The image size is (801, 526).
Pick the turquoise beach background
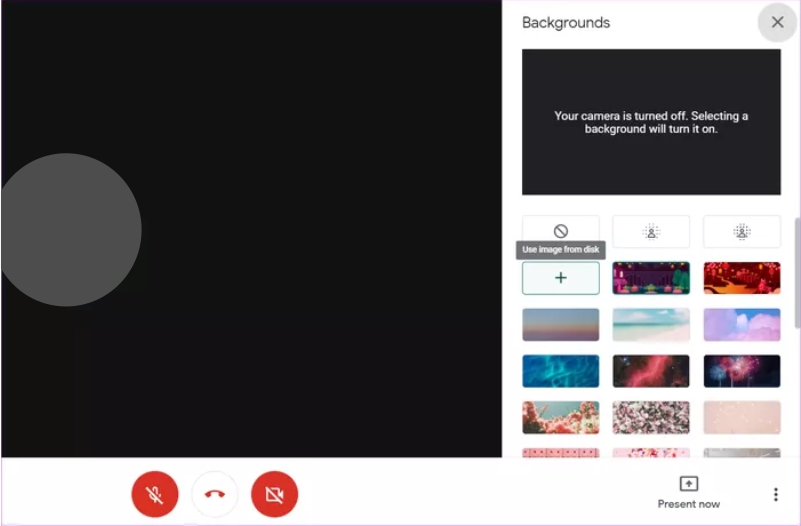[651, 324]
